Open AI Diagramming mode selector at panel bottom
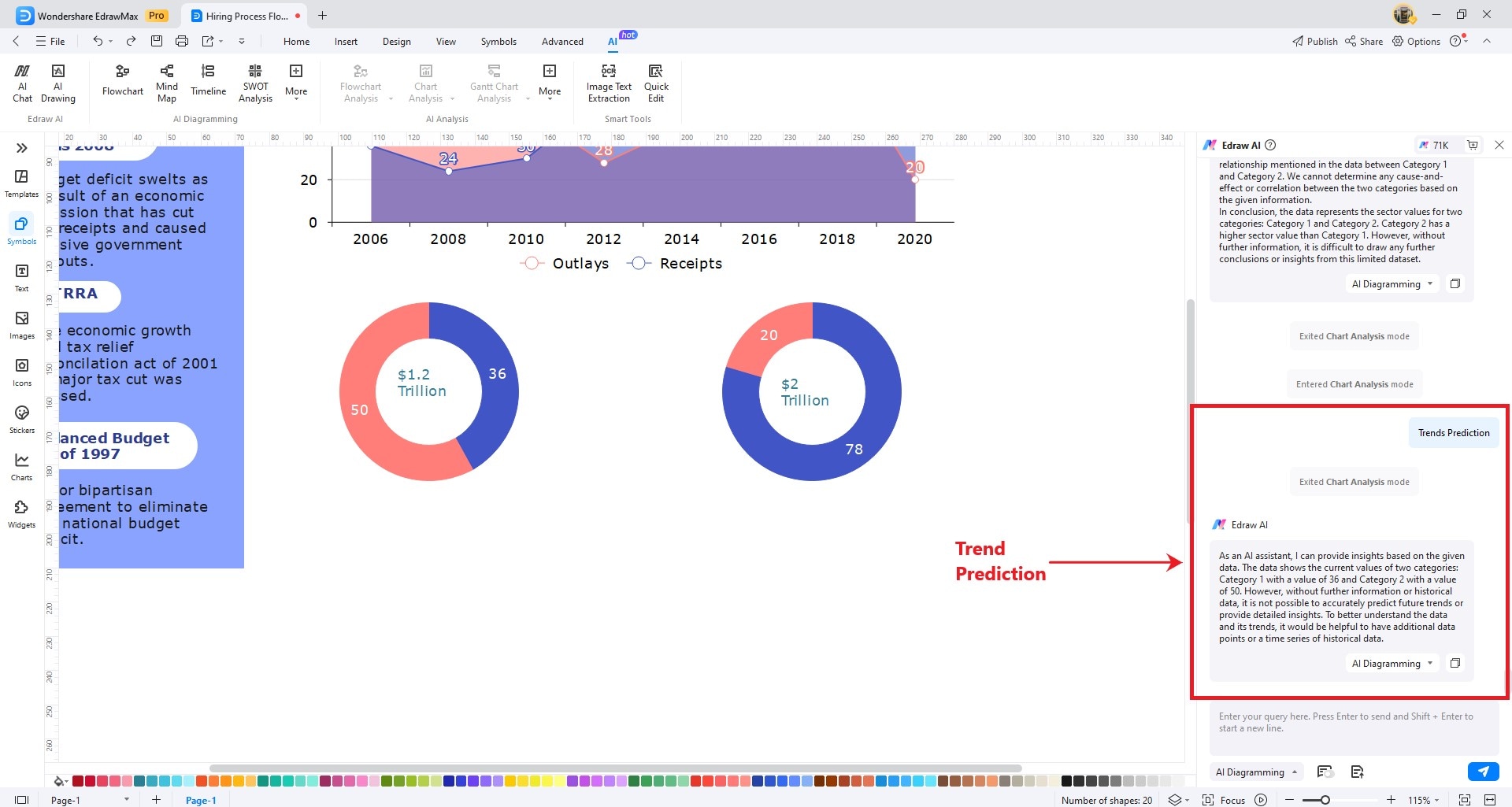This screenshot has width=1512, height=807. 1256,772
